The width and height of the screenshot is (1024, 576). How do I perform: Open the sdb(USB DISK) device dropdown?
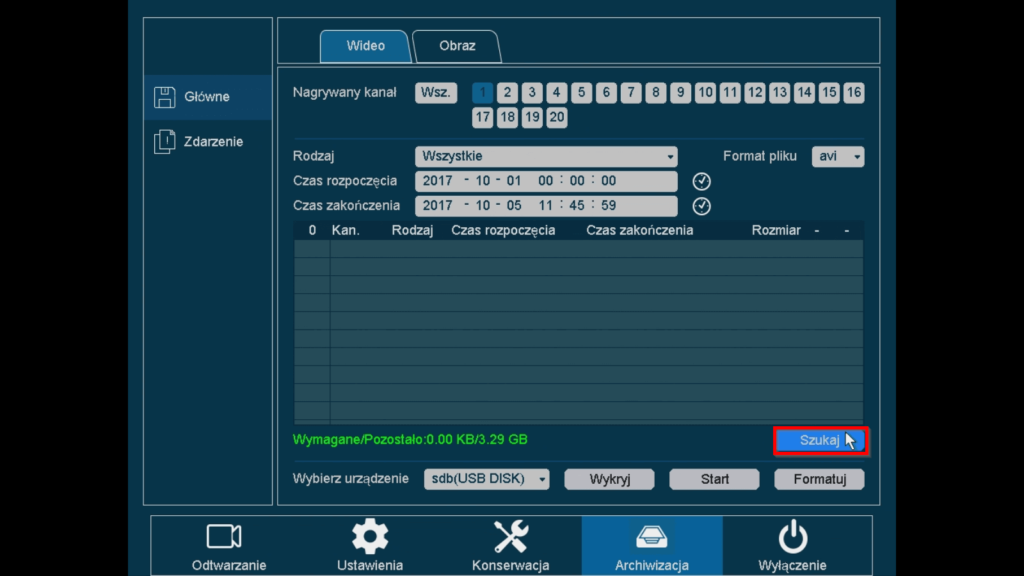487,479
